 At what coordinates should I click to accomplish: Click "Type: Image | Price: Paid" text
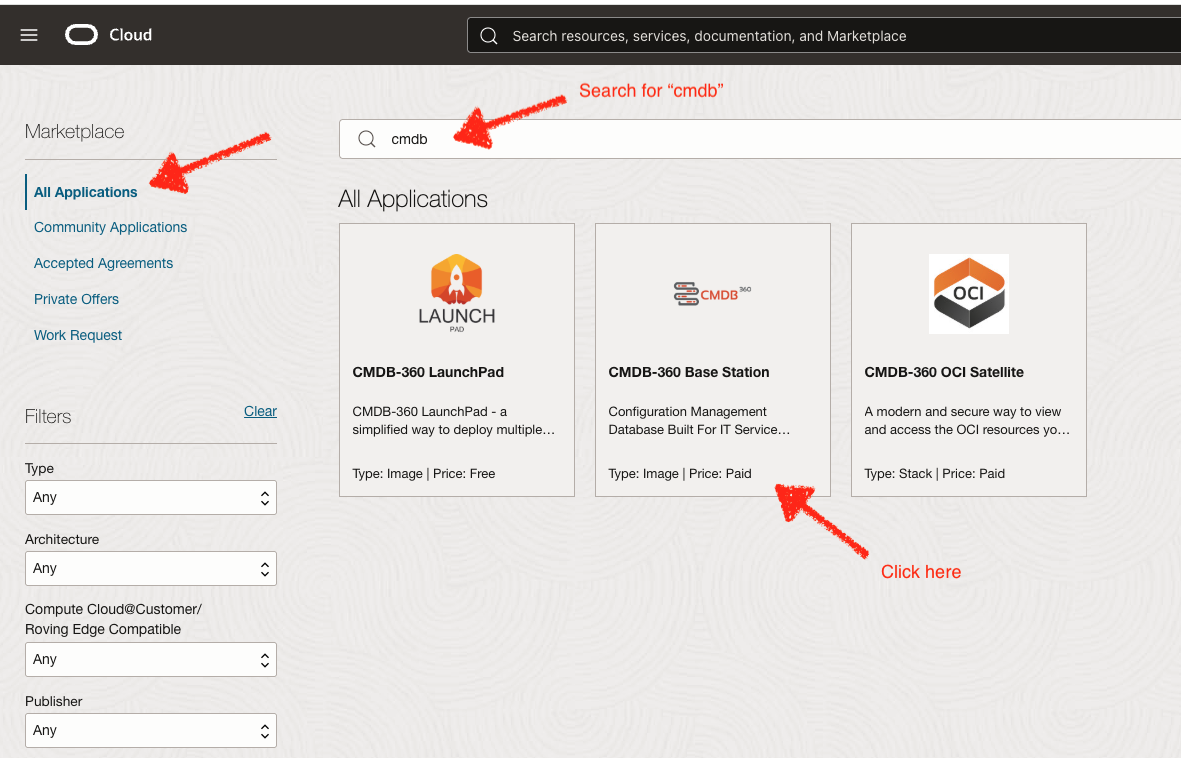pyautogui.click(x=680, y=474)
